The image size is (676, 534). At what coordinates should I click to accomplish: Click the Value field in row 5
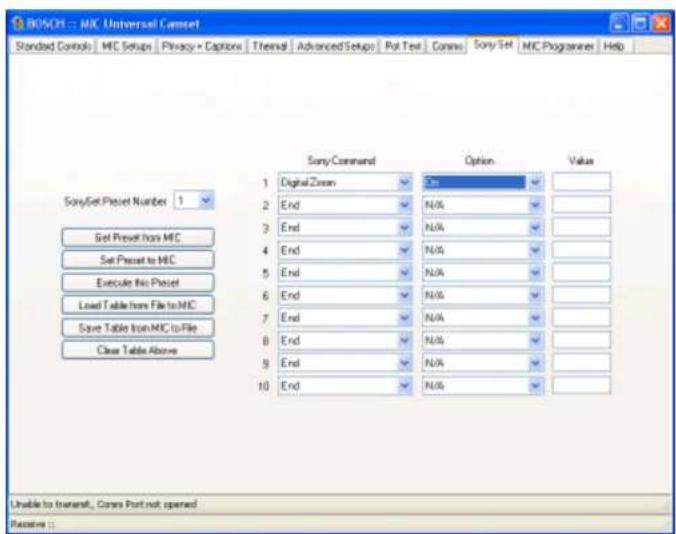click(582, 273)
